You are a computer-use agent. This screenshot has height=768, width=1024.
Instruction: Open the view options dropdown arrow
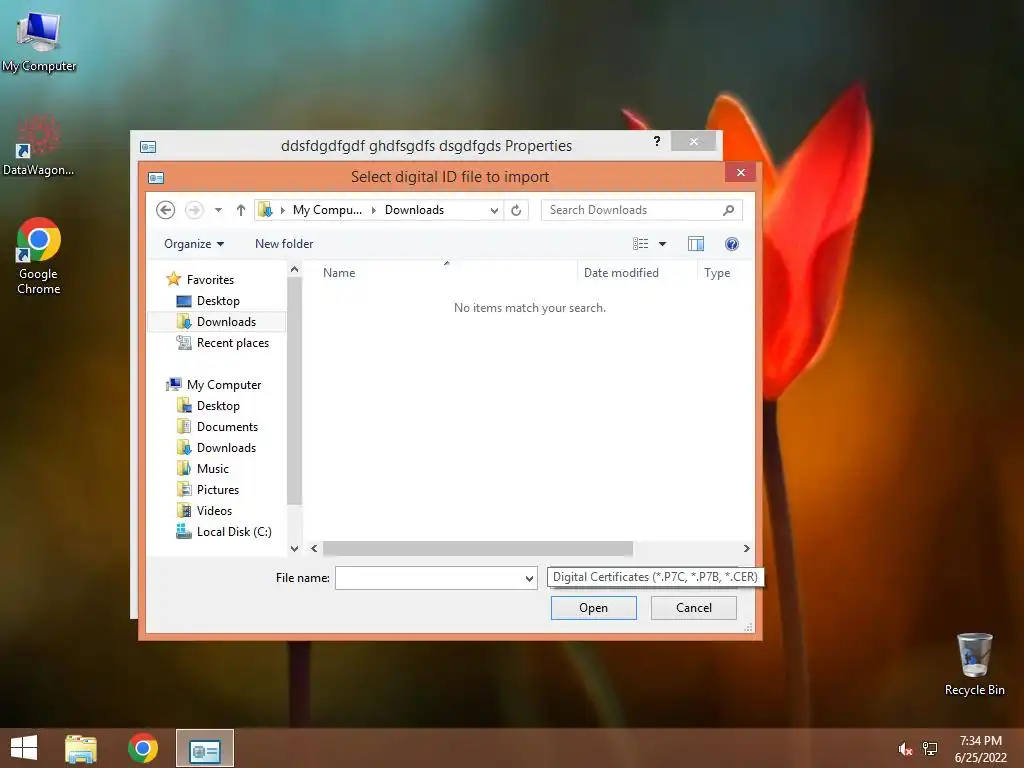click(x=662, y=244)
